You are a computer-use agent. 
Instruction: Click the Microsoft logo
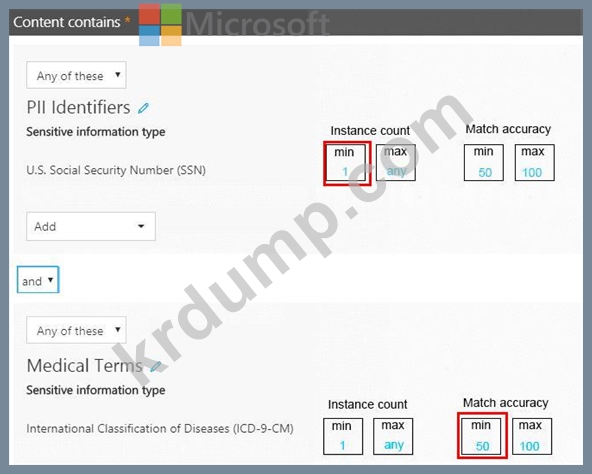[160, 25]
